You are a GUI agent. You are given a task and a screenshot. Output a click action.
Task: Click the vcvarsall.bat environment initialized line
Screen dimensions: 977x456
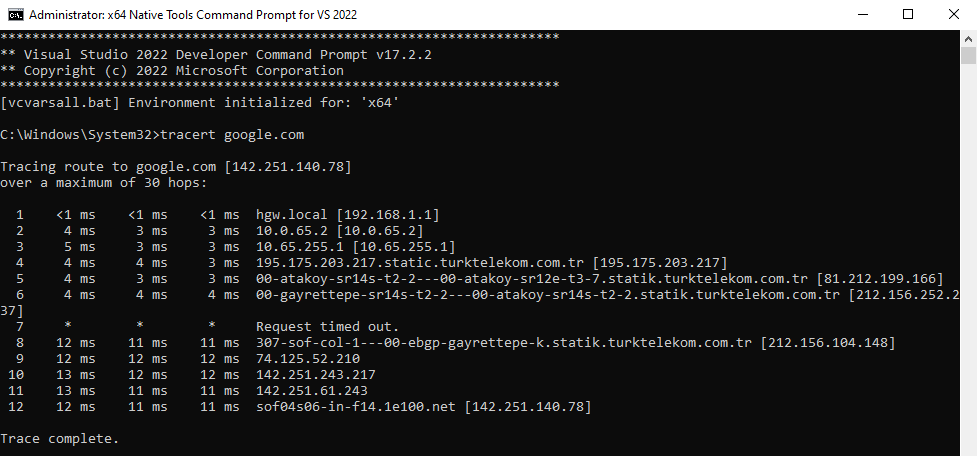(x=199, y=102)
